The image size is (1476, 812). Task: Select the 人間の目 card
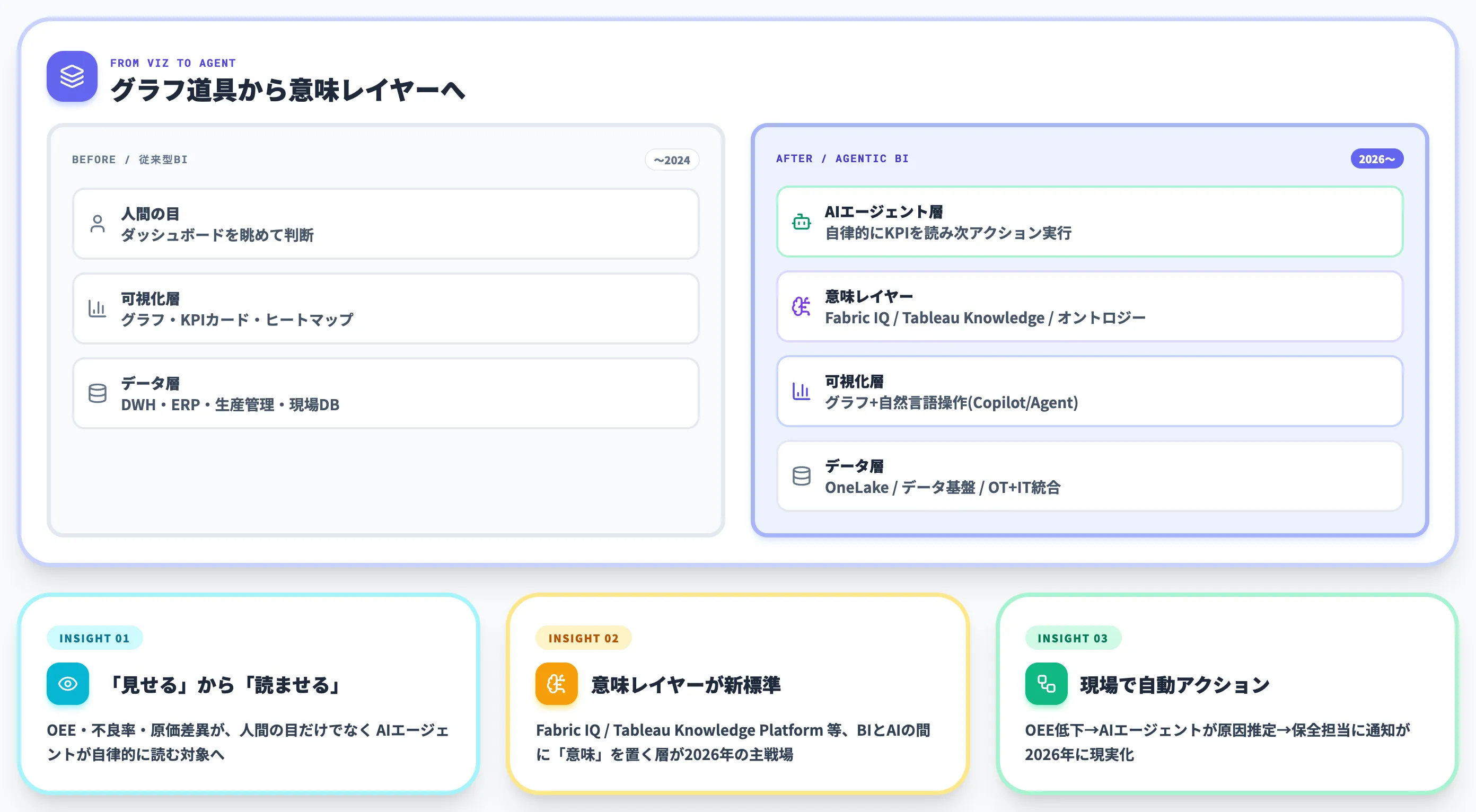click(385, 224)
